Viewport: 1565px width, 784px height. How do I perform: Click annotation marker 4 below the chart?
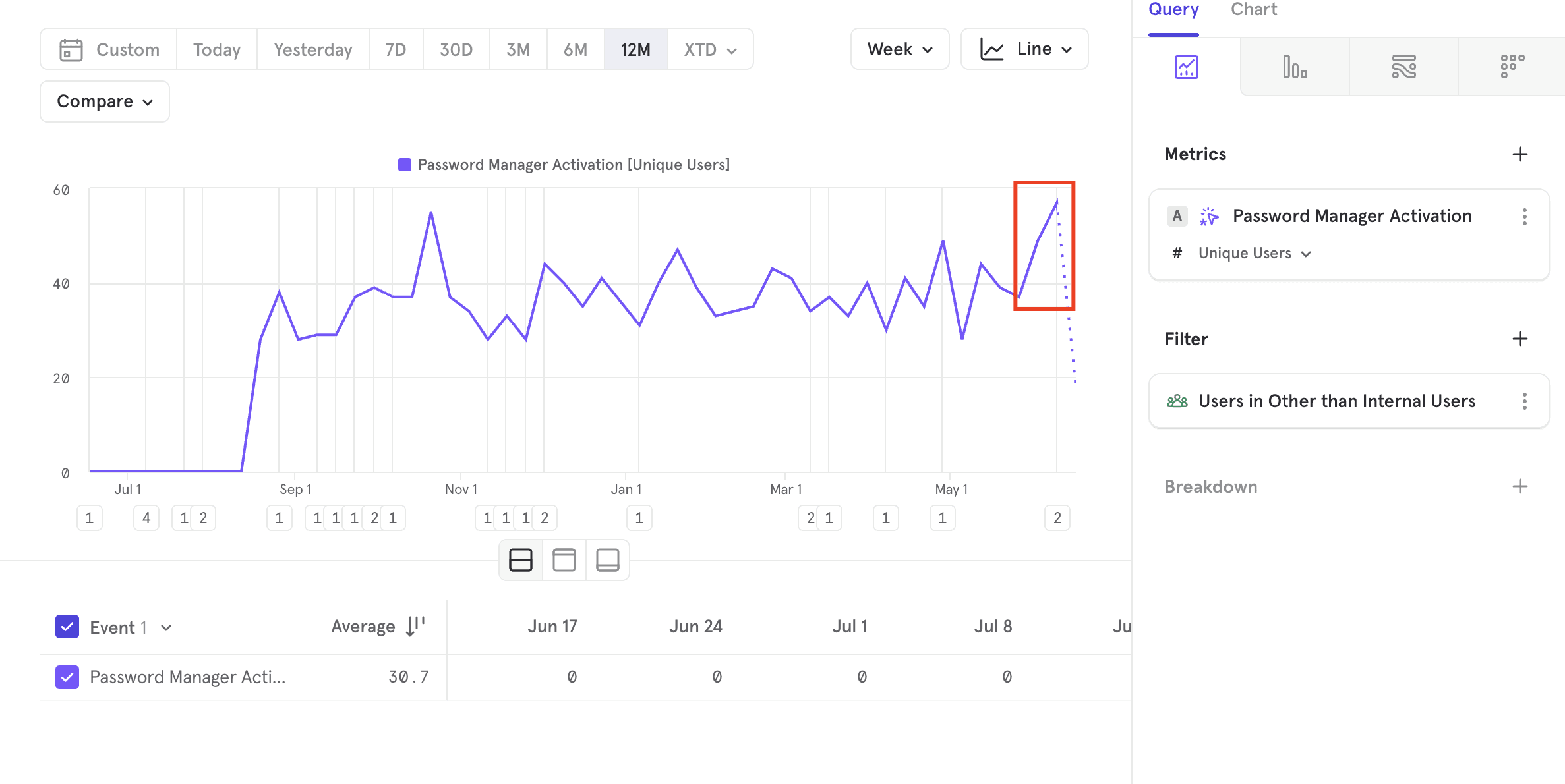point(146,518)
